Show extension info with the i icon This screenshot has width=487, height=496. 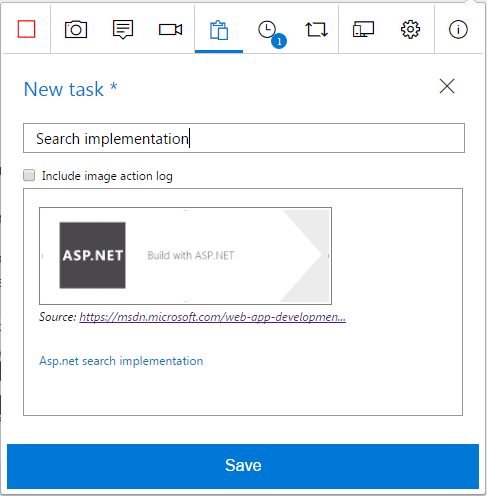click(x=458, y=29)
